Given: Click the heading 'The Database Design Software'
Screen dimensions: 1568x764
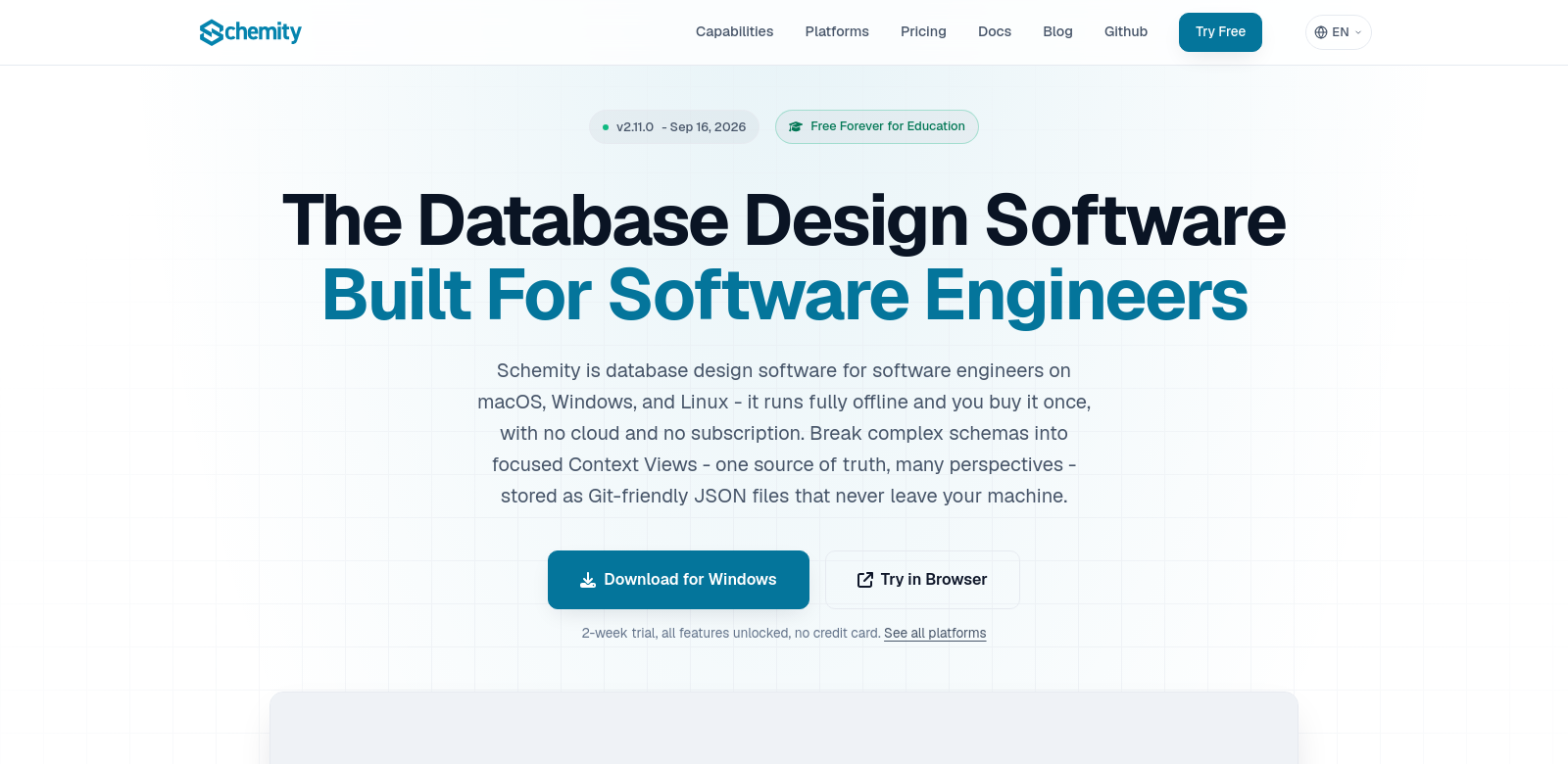Looking at the screenshot, I should (784, 220).
